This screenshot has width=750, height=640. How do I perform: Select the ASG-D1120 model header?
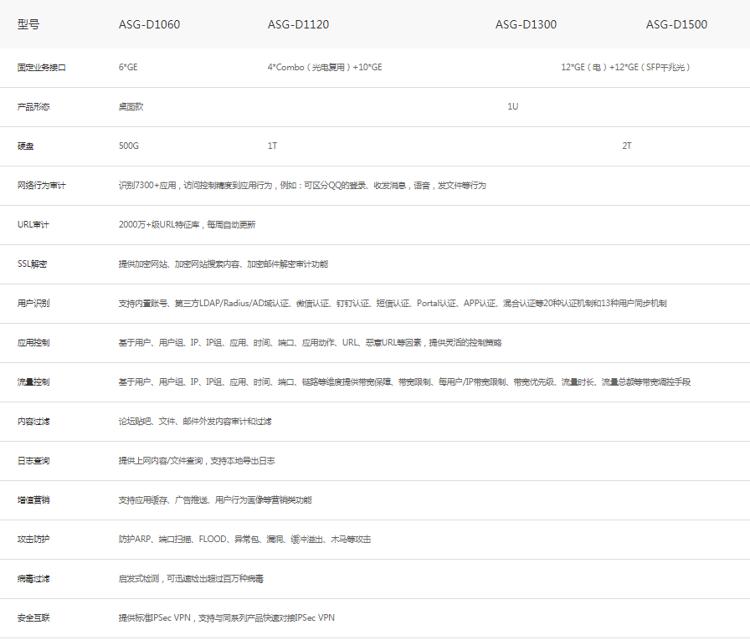298,24
